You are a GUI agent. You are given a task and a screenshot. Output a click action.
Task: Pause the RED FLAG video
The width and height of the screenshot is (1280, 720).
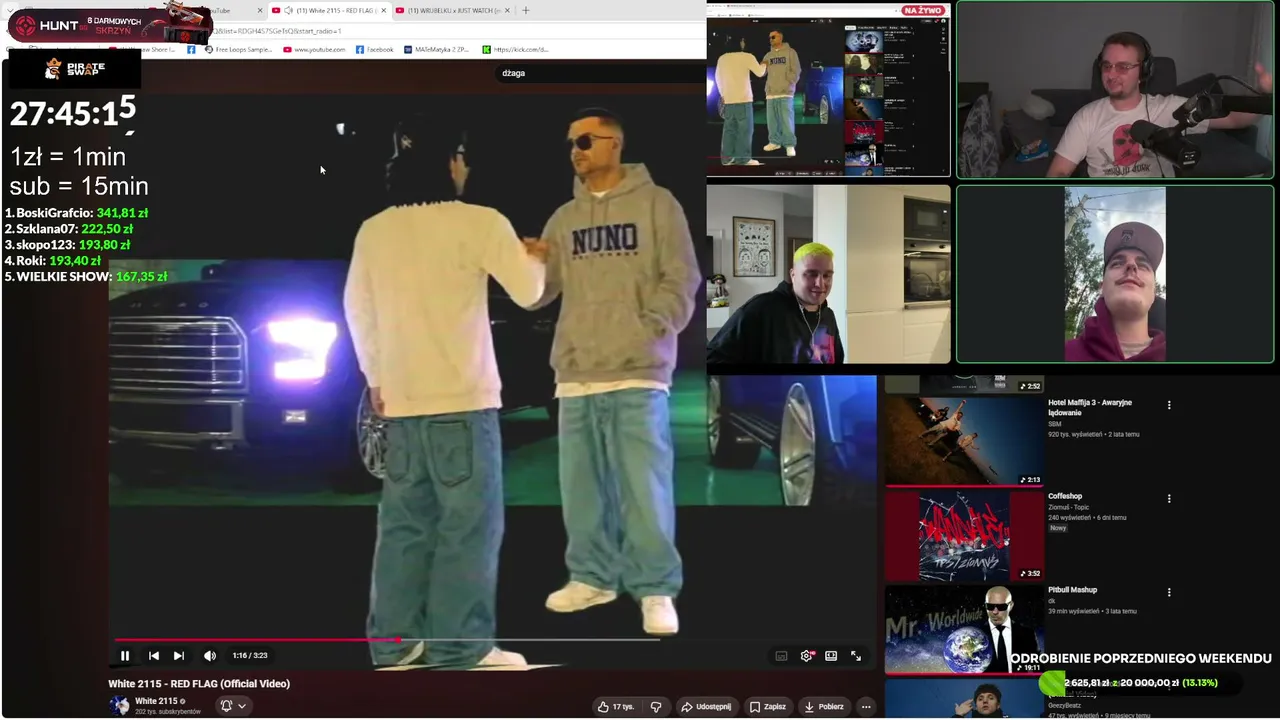click(125, 656)
